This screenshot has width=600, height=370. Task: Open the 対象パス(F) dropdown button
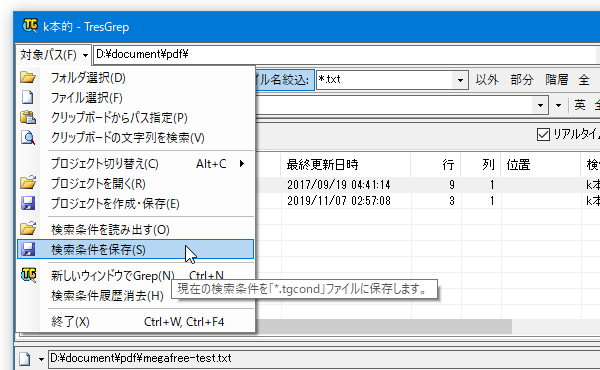pyautogui.click(x=54, y=55)
